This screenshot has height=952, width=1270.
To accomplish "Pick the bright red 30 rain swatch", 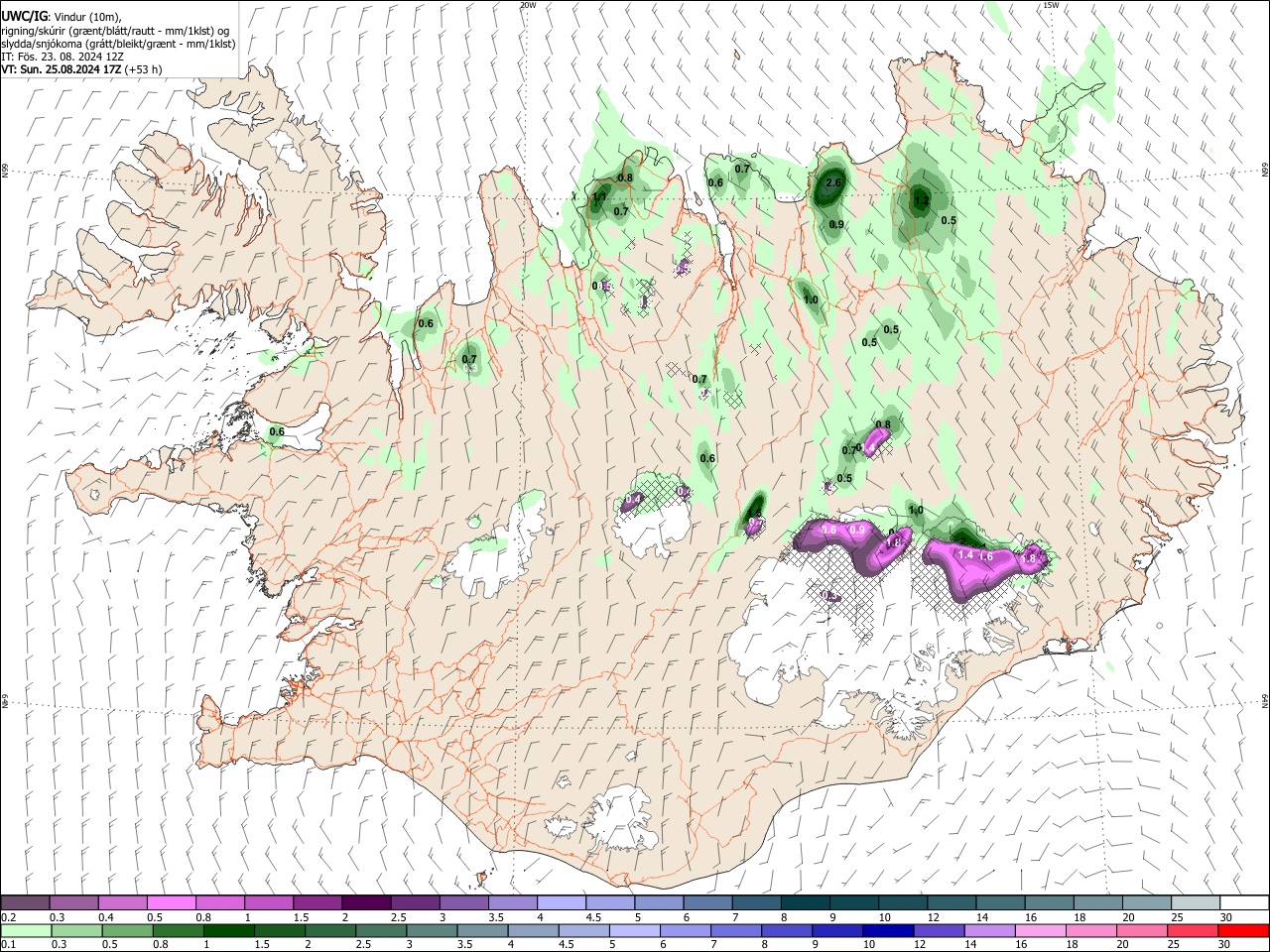I will pyautogui.click(x=1243, y=931).
